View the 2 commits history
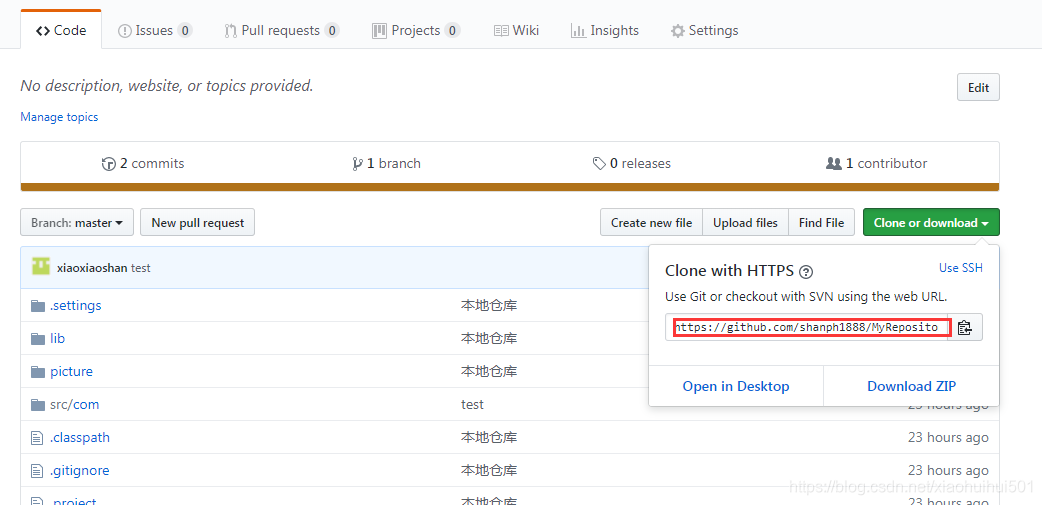 point(143,163)
